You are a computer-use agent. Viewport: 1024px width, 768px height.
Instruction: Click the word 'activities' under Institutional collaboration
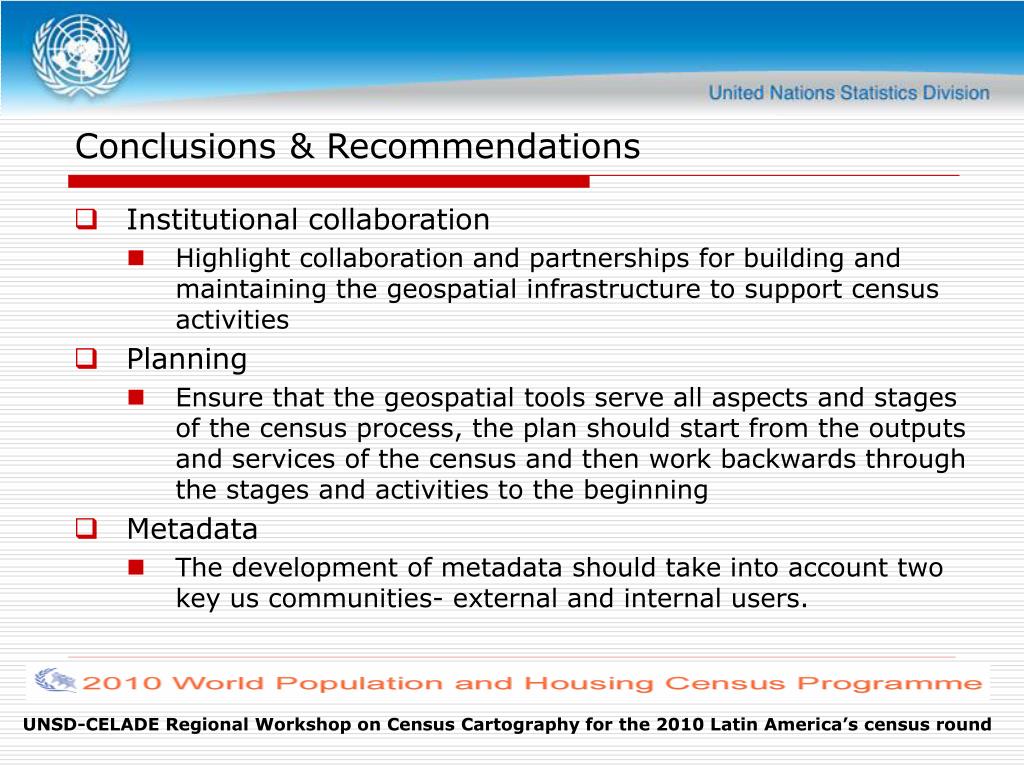tap(232, 320)
